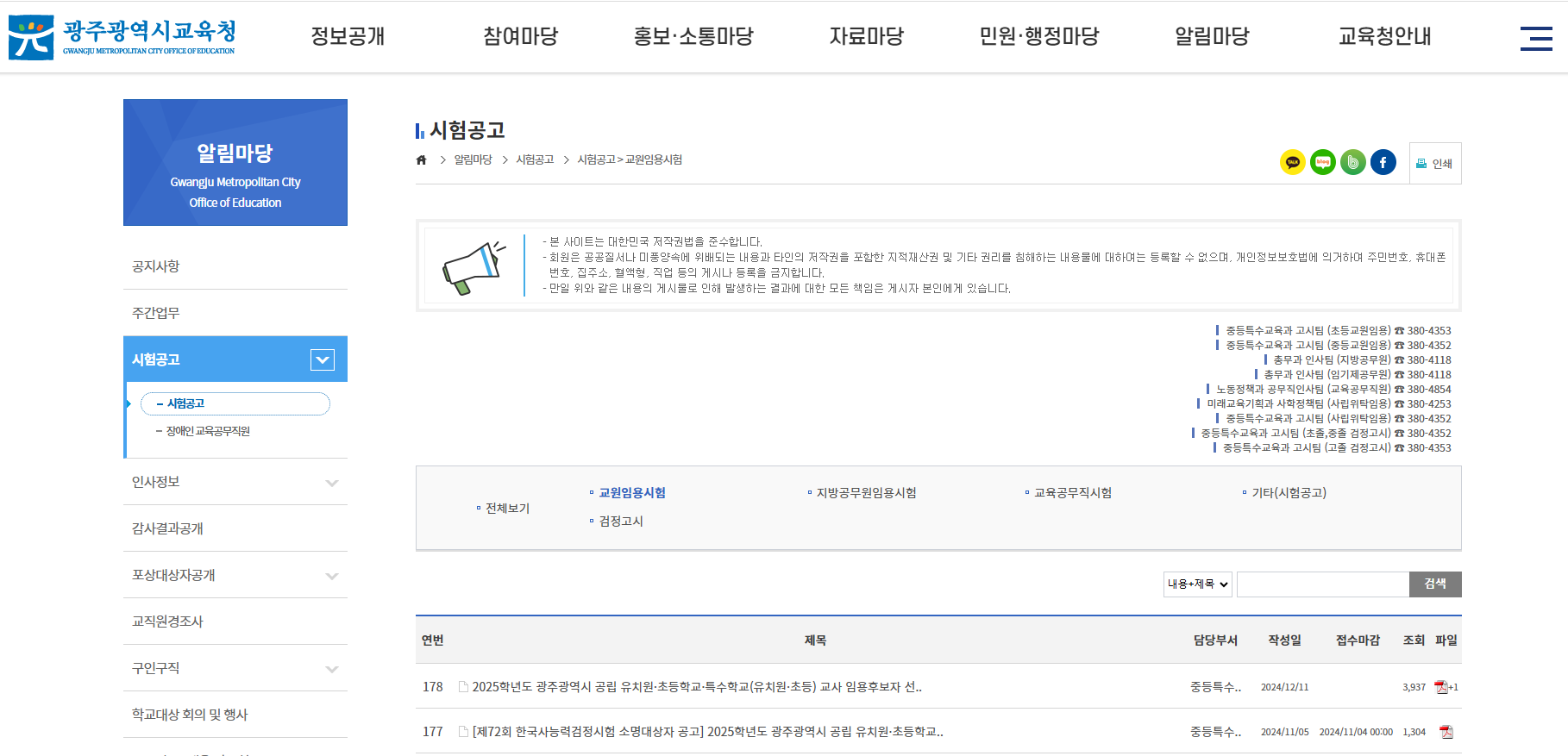Open post 178 about 2025학년도 임용후보자
This screenshot has height=756, width=1568.
[697, 687]
